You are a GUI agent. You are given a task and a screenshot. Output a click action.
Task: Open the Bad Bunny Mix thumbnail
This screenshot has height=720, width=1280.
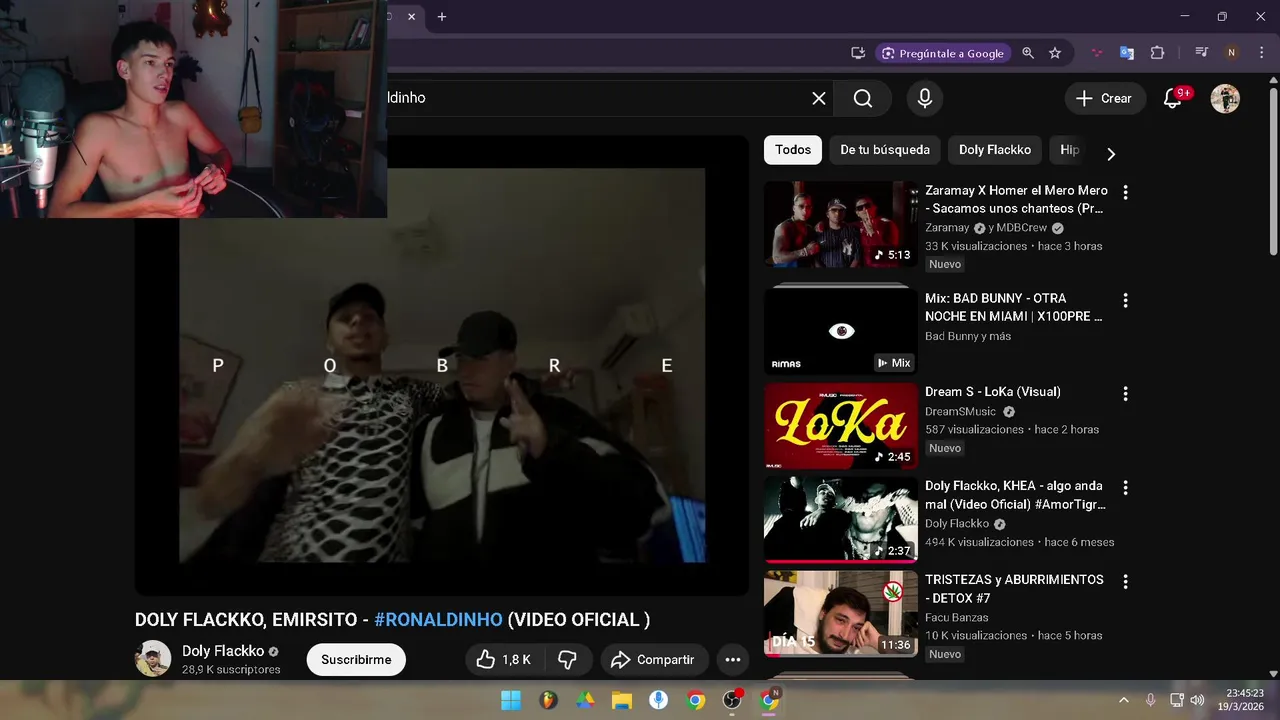[840, 332]
